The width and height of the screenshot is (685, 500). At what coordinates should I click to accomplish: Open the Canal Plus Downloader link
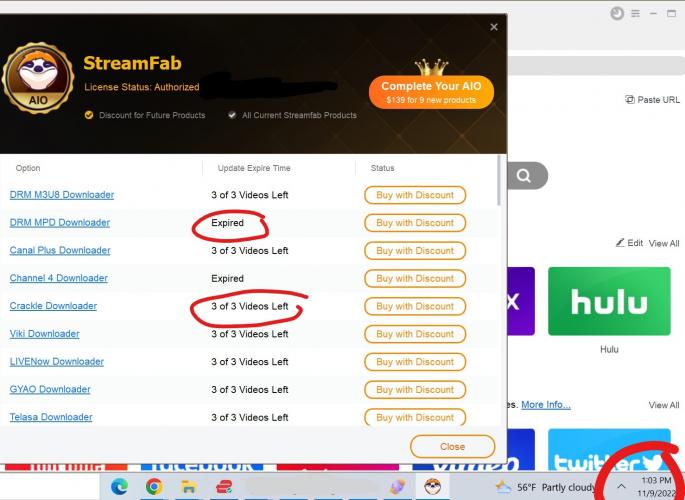click(x=60, y=250)
